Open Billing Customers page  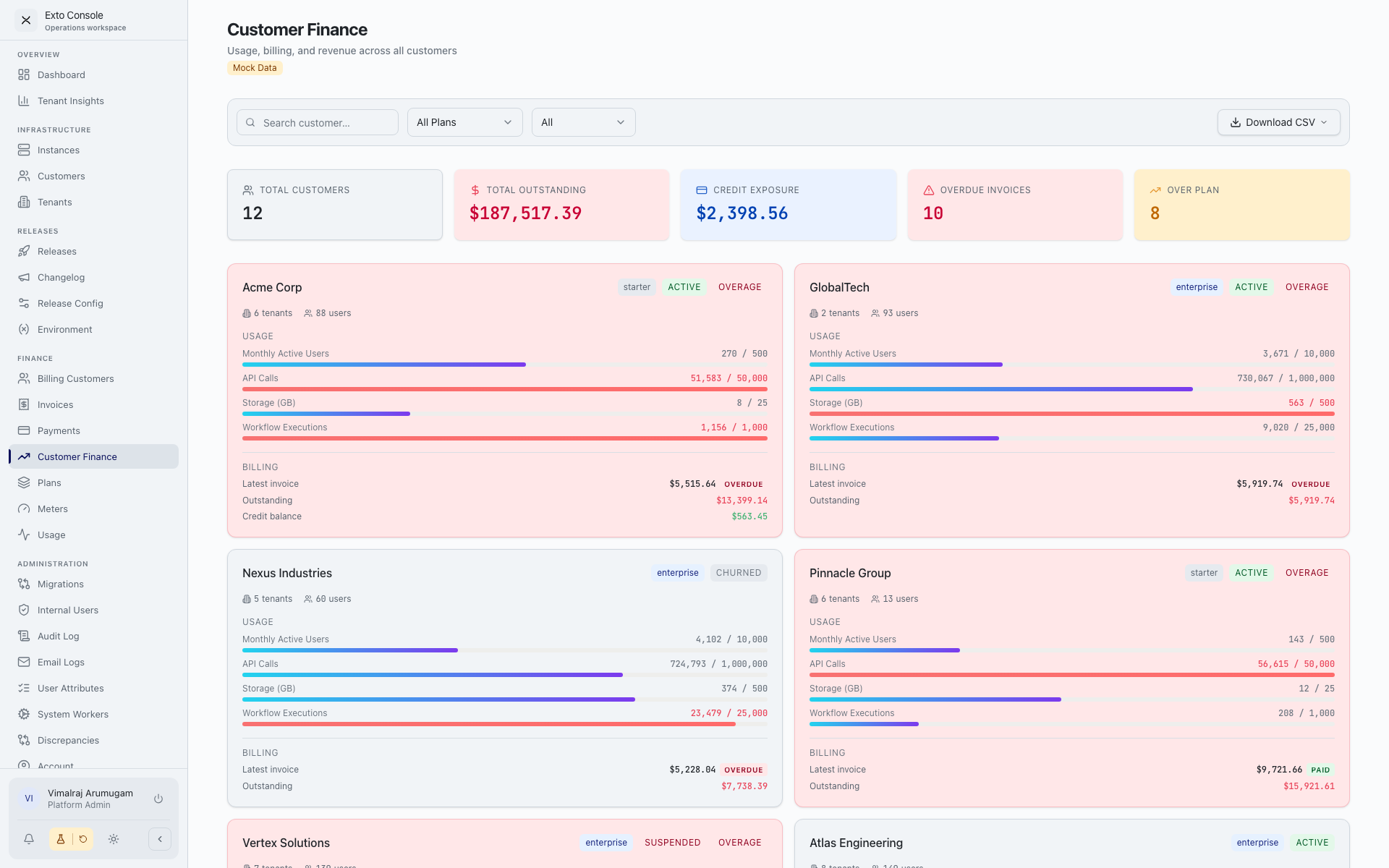click(93, 378)
